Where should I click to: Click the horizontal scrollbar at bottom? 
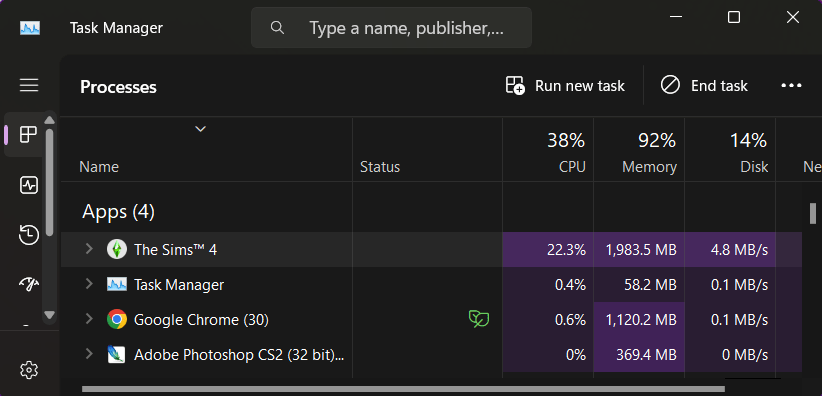[x=404, y=389]
